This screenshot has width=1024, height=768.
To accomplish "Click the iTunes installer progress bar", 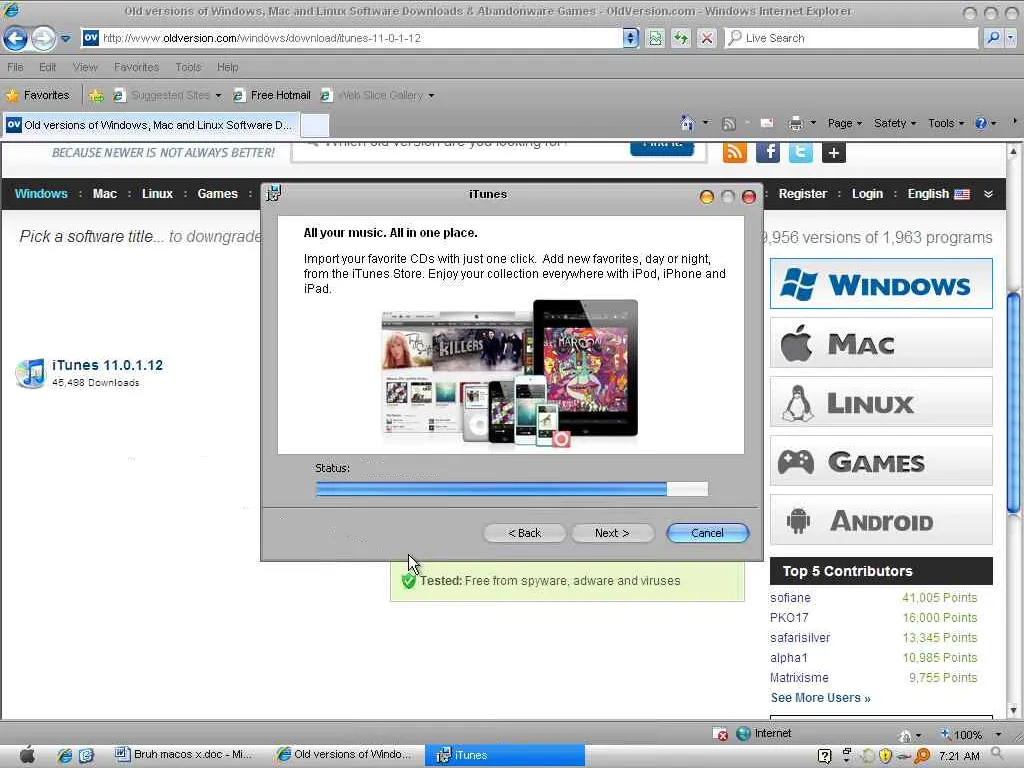I will pyautogui.click(x=511, y=489).
